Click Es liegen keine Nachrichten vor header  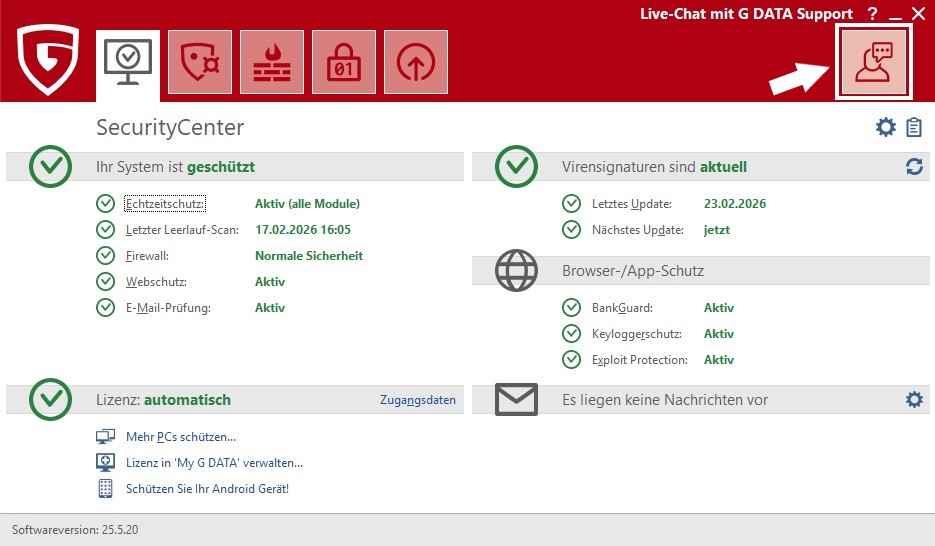click(665, 400)
